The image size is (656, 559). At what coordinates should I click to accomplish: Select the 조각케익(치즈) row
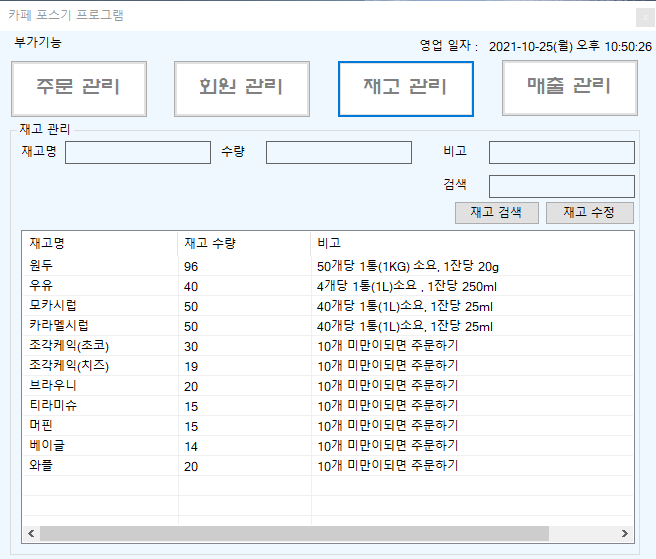[x=328, y=366]
